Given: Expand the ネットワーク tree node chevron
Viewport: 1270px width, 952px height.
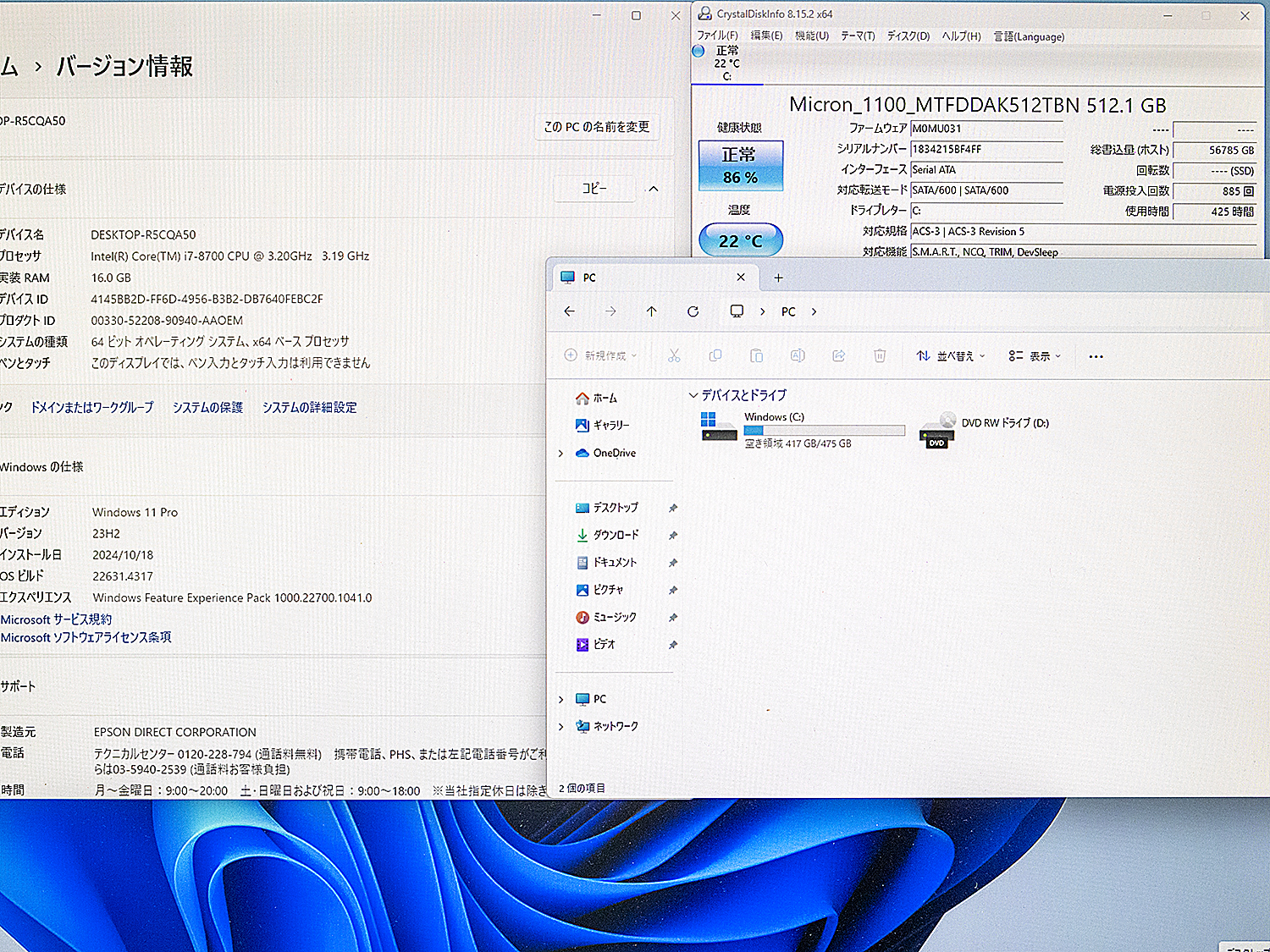Looking at the screenshot, I should [560, 726].
